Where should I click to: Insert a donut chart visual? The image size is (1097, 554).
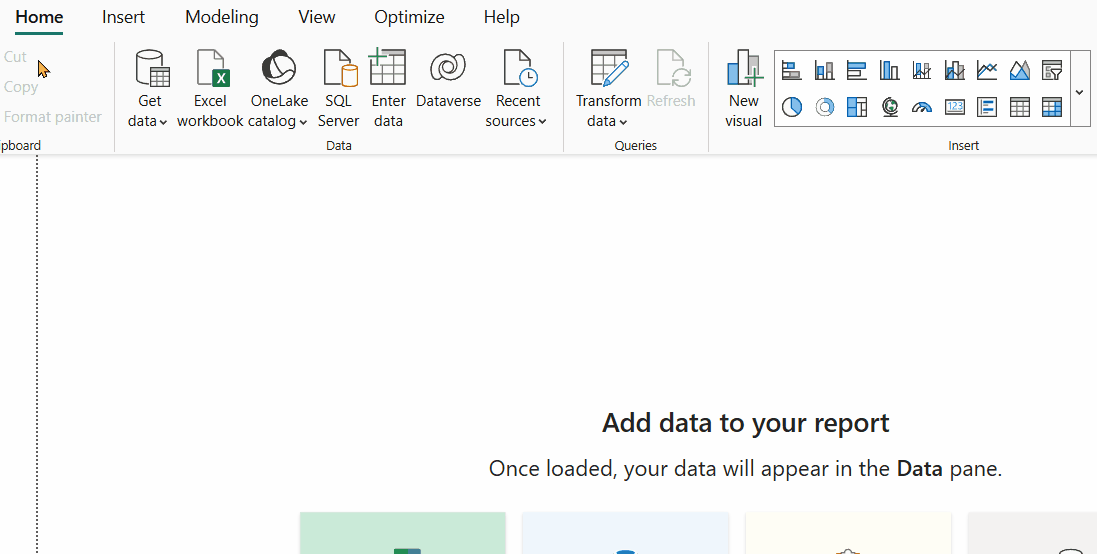pyautogui.click(x=824, y=107)
